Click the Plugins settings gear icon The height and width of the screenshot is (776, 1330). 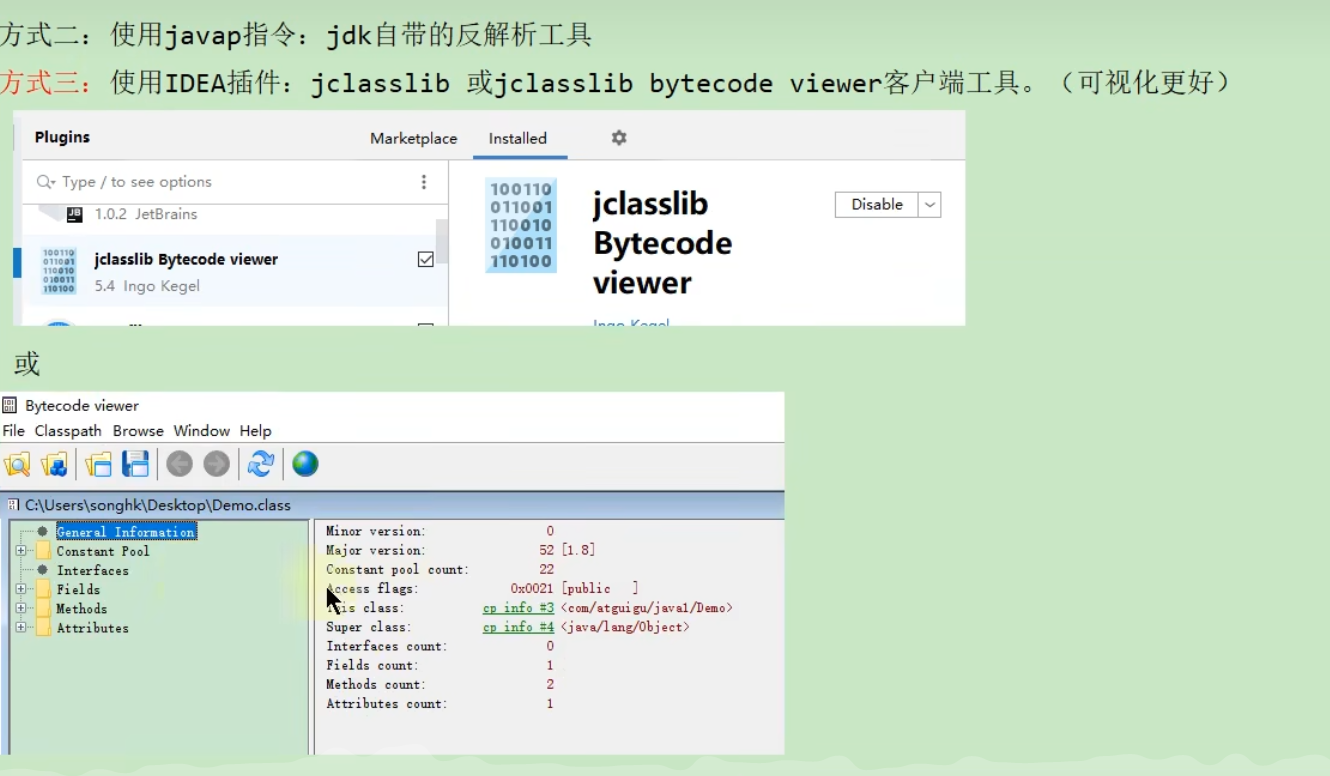tap(619, 138)
